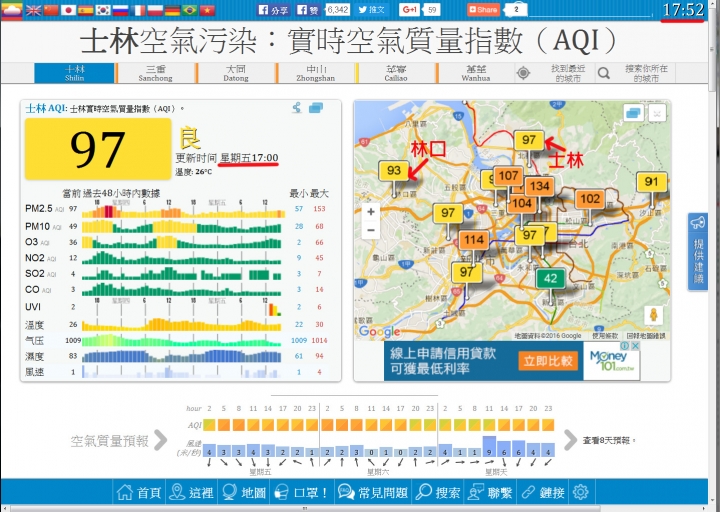
Task: Pick the Spain flag language
Action: pos(86,10)
